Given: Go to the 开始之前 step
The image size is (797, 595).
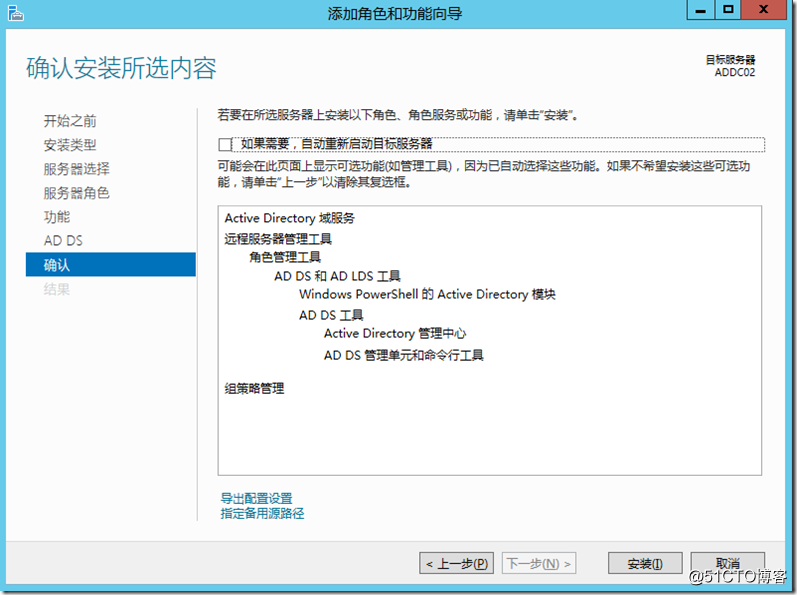Looking at the screenshot, I should pos(70,121).
